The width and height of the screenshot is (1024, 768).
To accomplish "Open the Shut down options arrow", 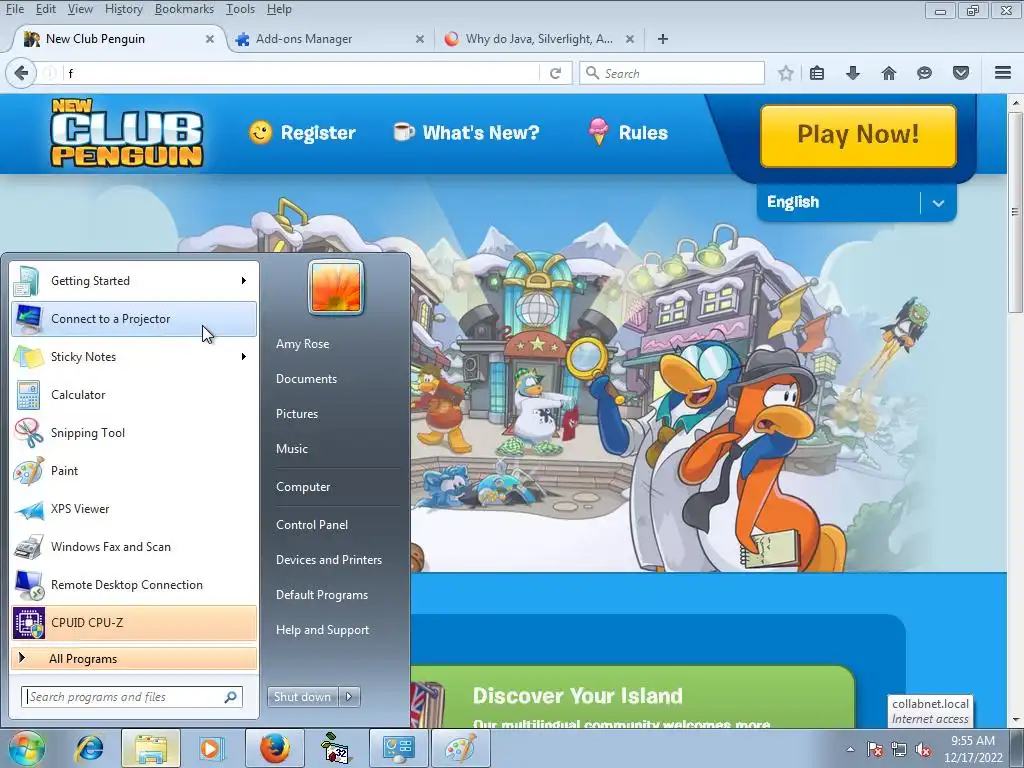I will click(x=349, y=697).
